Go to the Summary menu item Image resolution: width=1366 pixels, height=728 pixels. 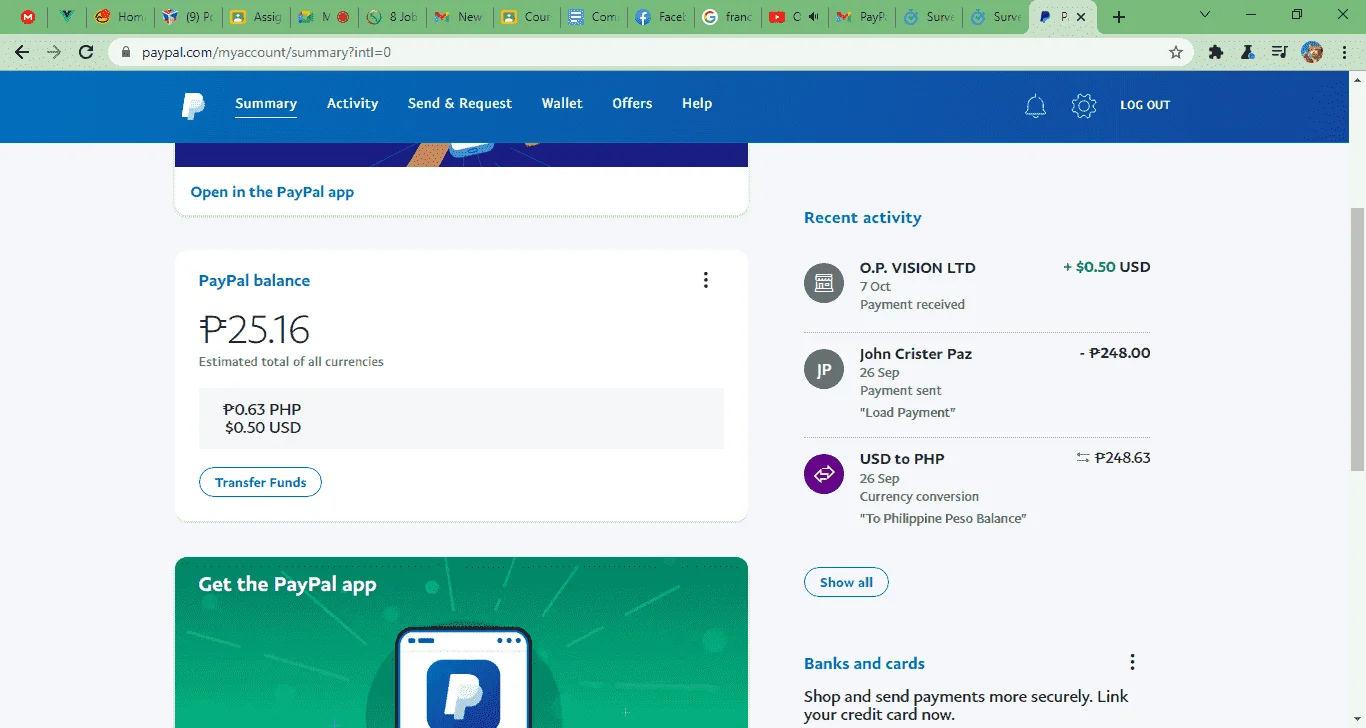266,103
